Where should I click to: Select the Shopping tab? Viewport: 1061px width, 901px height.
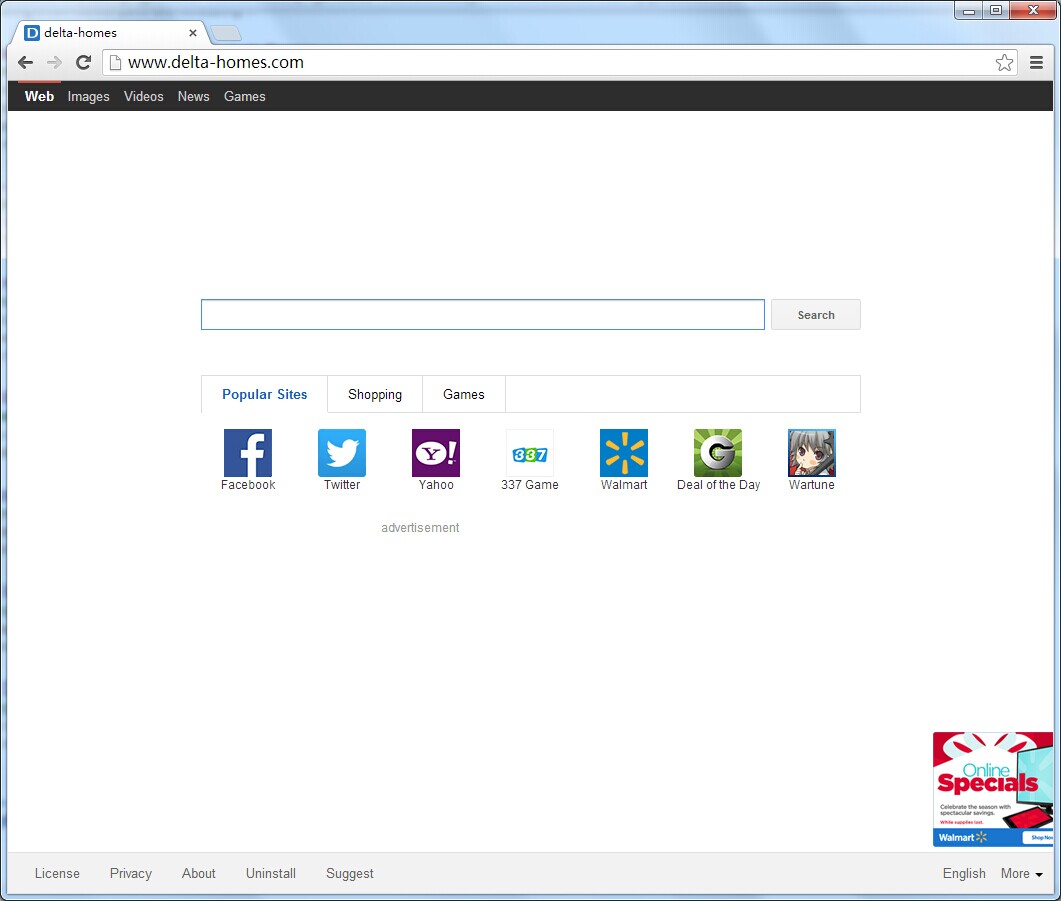coord(375,394)
